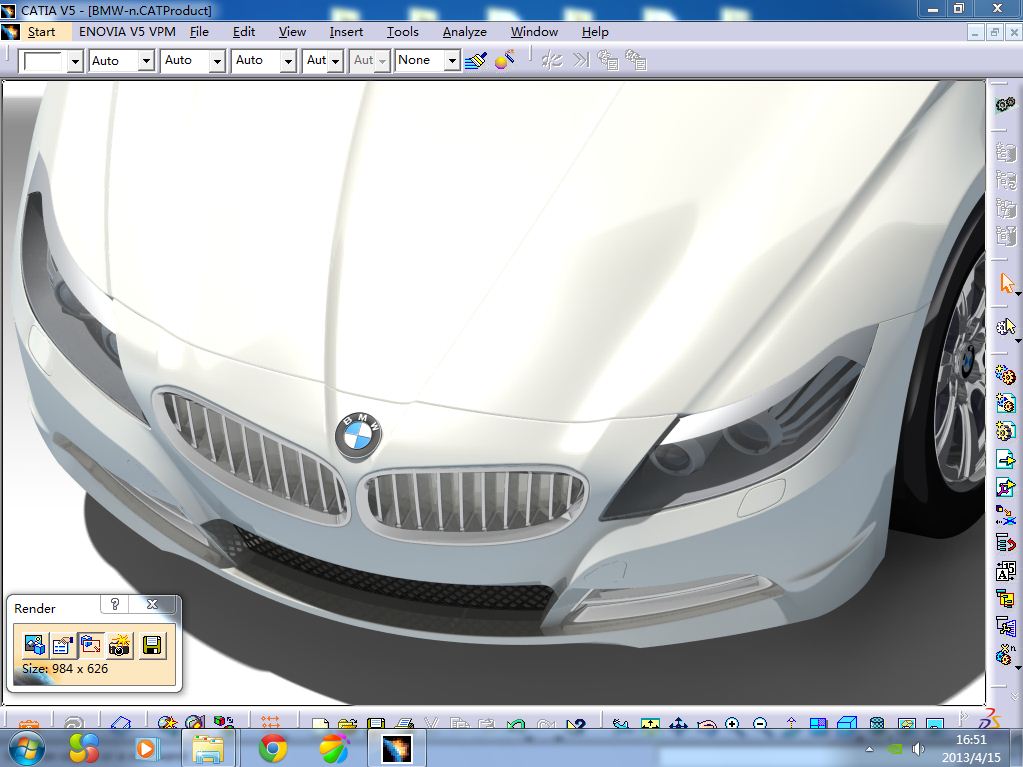Click the media player icon on taskbar
This screenshot has height=767, width=1023.
145,748
